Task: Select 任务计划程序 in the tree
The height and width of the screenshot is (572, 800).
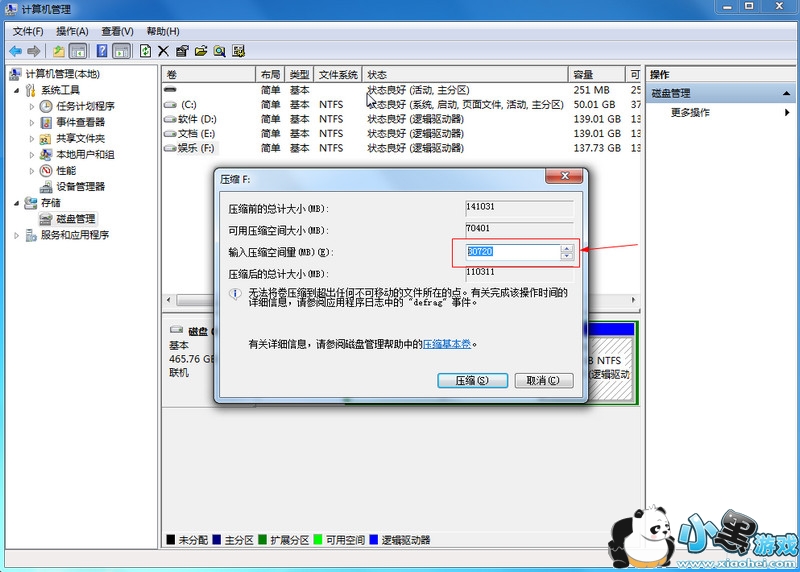Action: 85,106
